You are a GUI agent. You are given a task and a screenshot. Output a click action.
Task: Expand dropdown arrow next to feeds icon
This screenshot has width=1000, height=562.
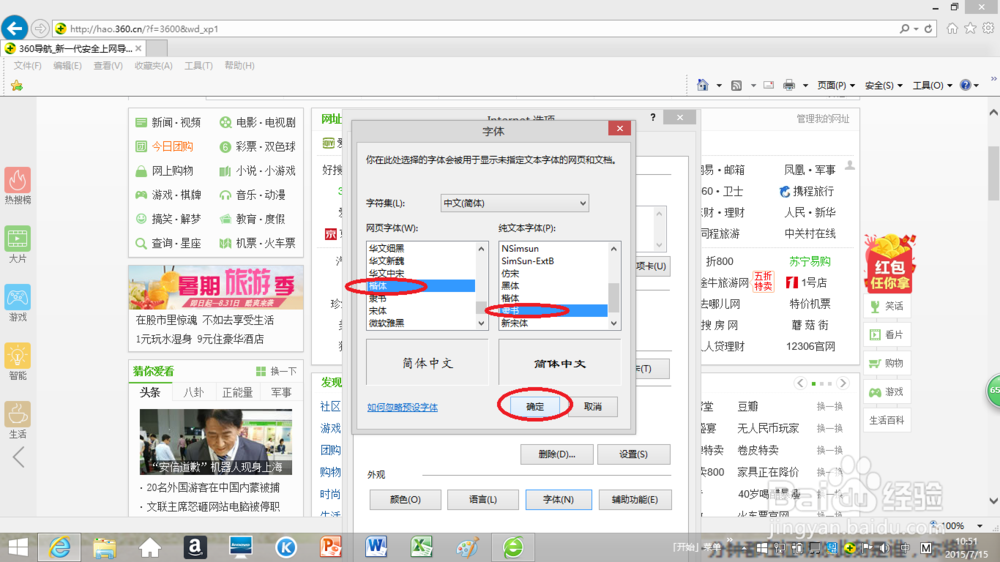[x=753, y=85]
